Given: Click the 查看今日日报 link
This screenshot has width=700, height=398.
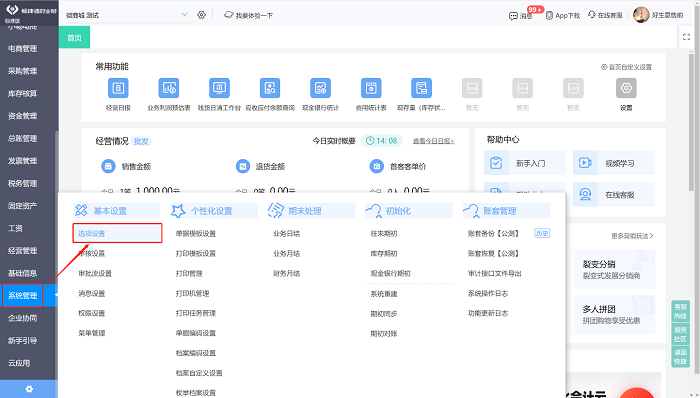Looking at the screenshot, I should pyautogui.click(x=433, y=141).
